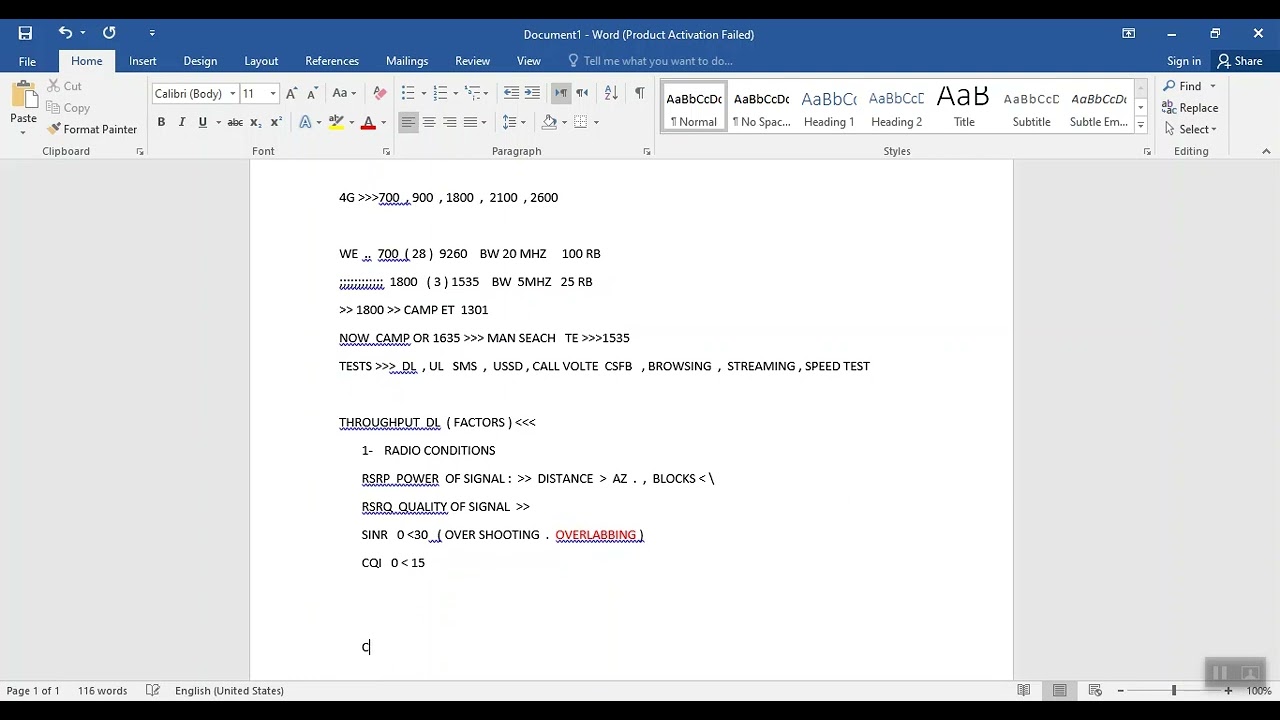Switch to the References tab
This screenshot has height=720, width=1280.
[x=332, y=61]
